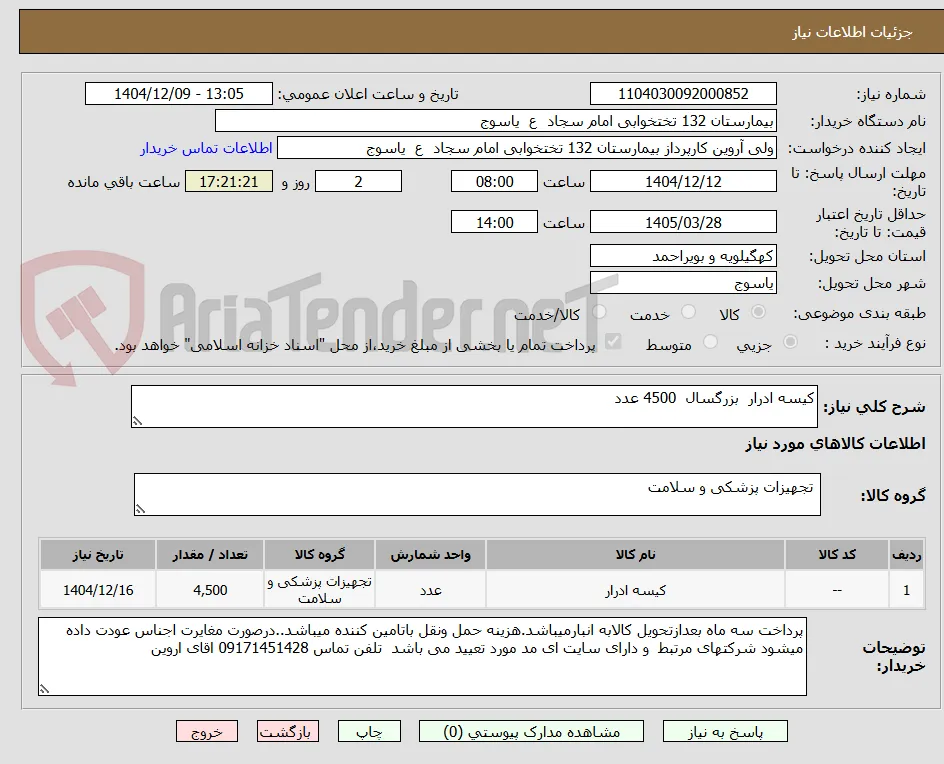The height and width of the screenshot is (764, 944).
Task: Click the توضیحات خریدار text area
Action: [x=423, y=656]
